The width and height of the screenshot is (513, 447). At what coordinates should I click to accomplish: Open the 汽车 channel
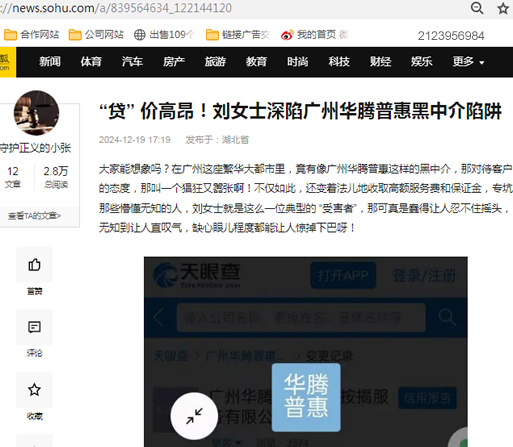pyautogui.click(x=132, y=62)
